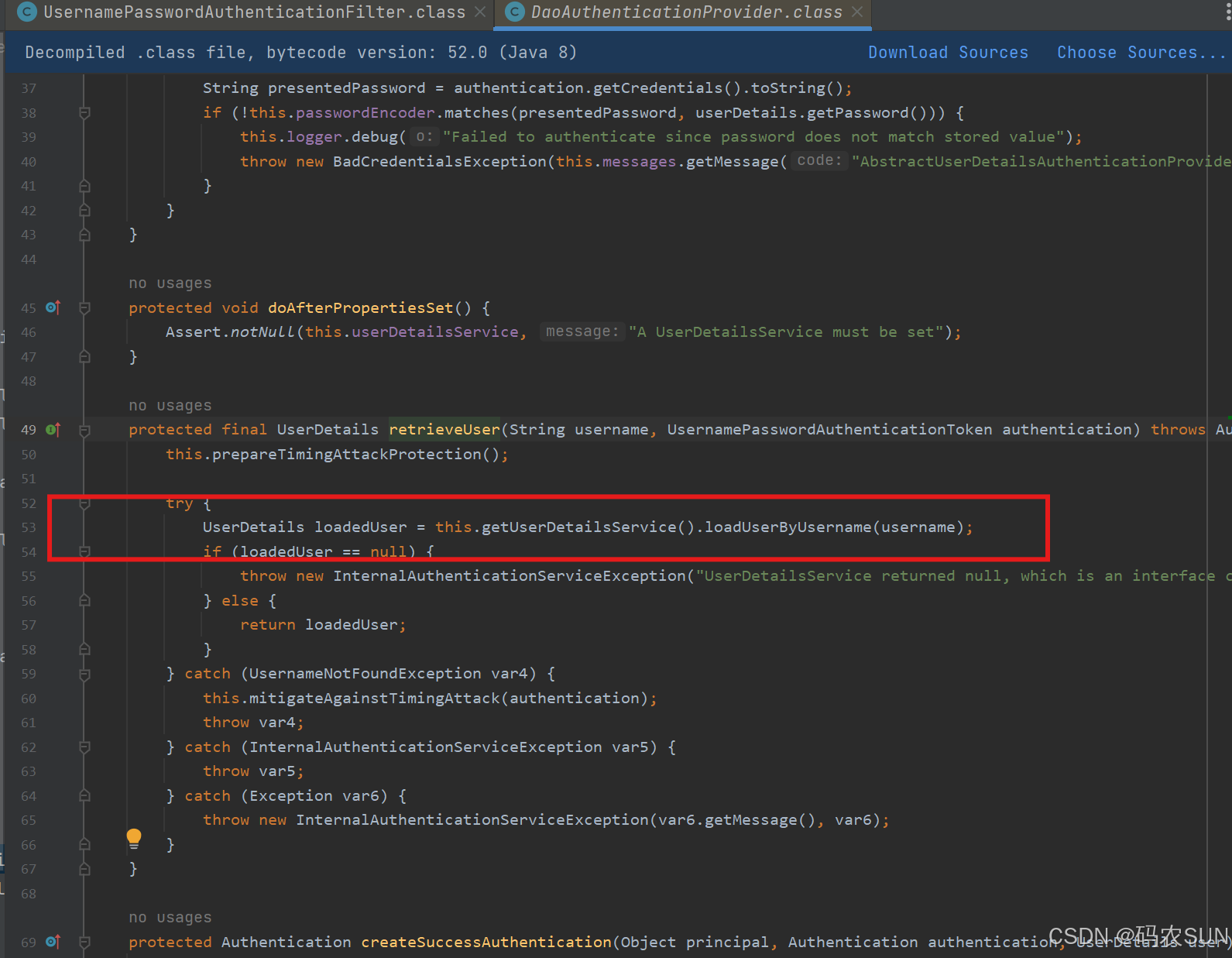1232x958 pixels.
Task: Click the highlighted retrieveUser method name
Action: click(444, 430)
